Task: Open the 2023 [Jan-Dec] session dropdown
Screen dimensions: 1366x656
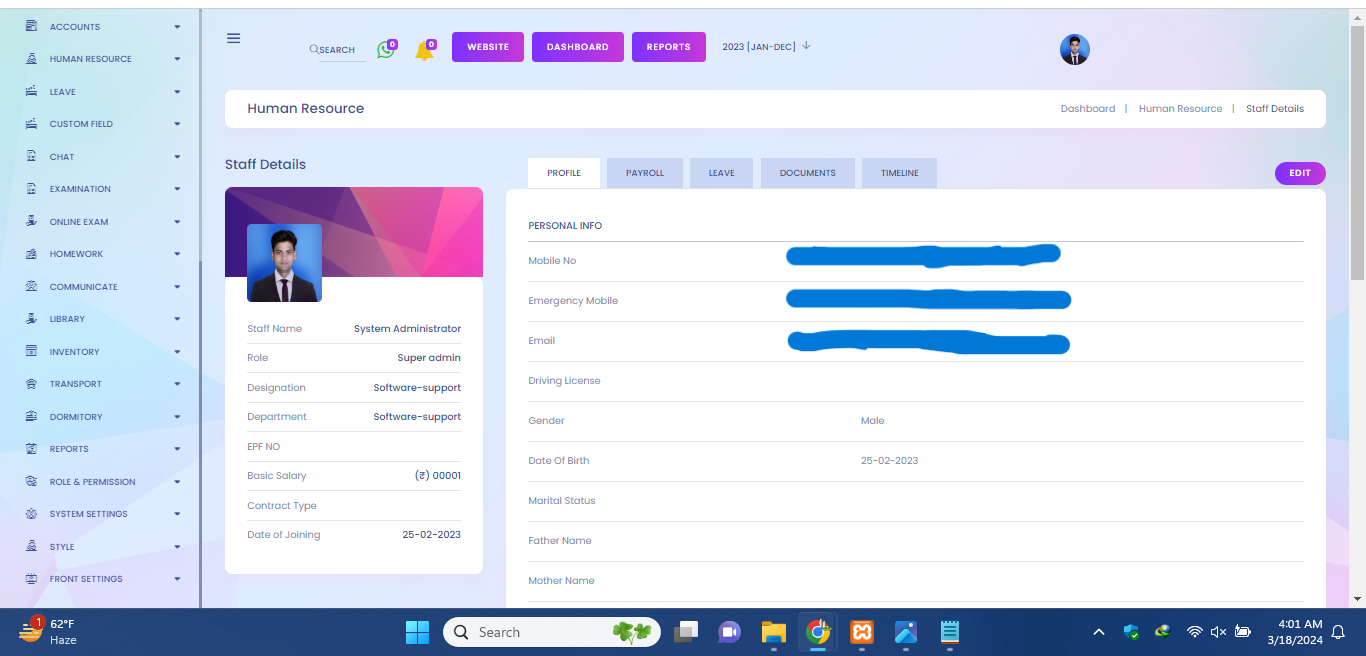Action: 766,46
